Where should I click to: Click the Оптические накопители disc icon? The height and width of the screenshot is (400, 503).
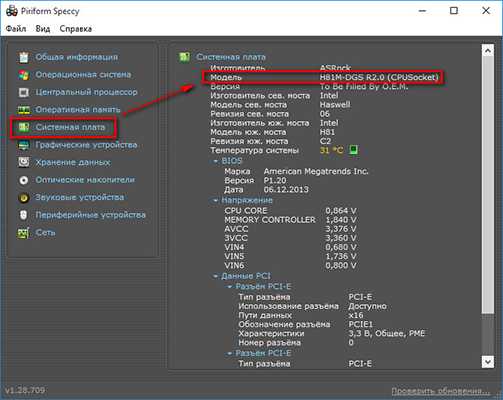click(24, 180)
